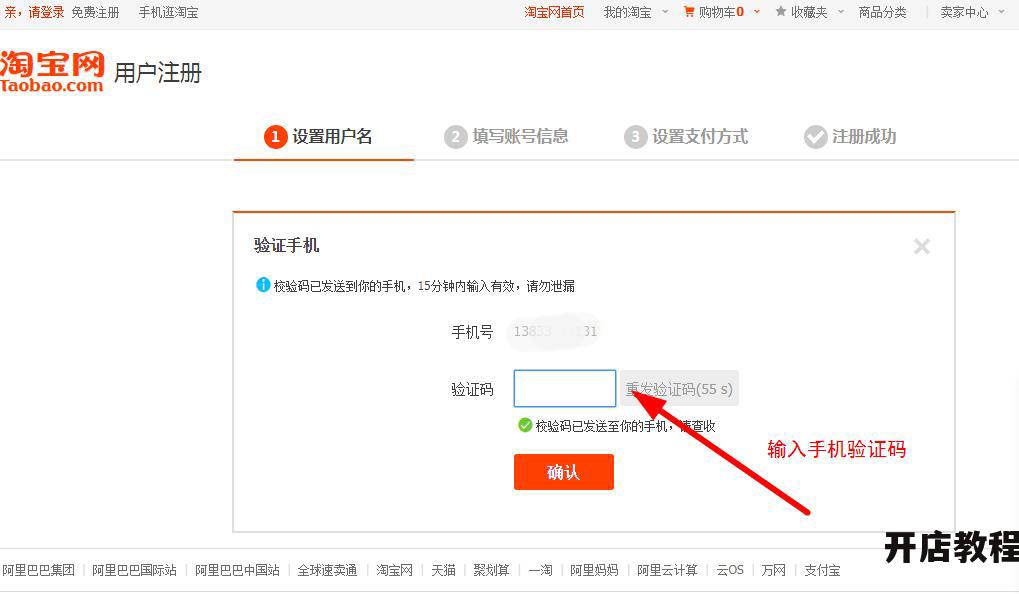Screen dimensions: 1019x594
Task: Open 阿里云计算 footer link
Action: point(667,570)
